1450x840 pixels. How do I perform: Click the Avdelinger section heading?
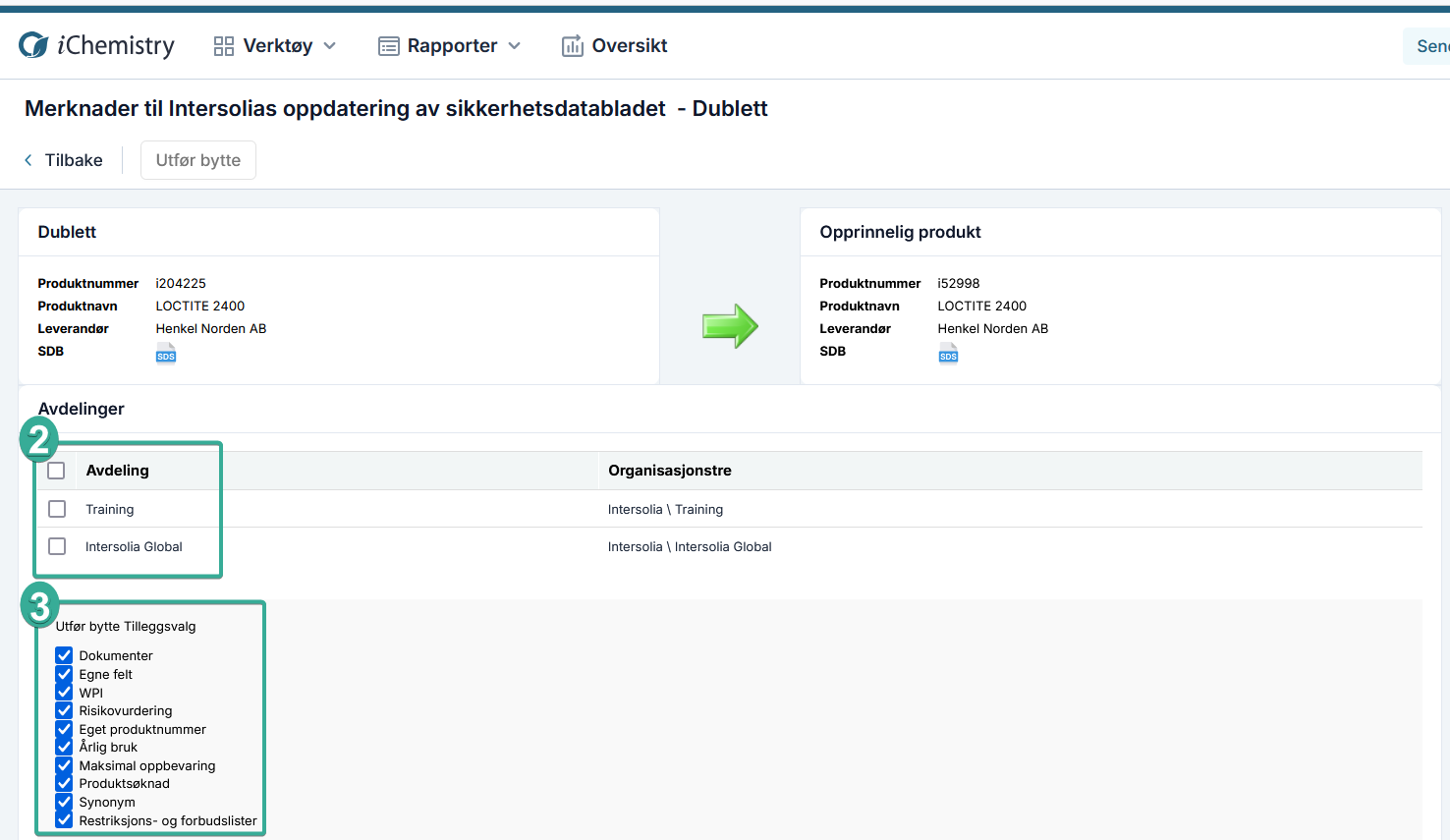coord(82,409)
